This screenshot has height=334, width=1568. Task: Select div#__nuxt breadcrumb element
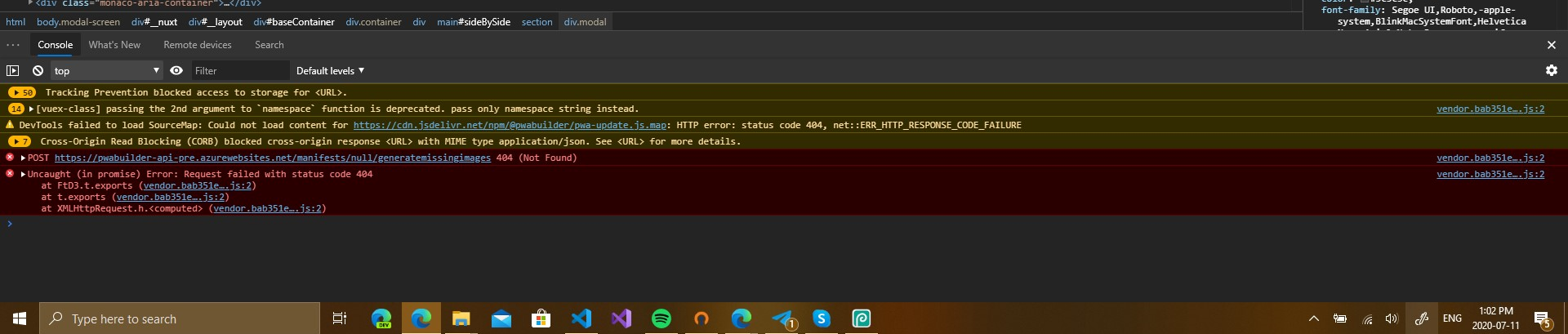coord(154,22)
